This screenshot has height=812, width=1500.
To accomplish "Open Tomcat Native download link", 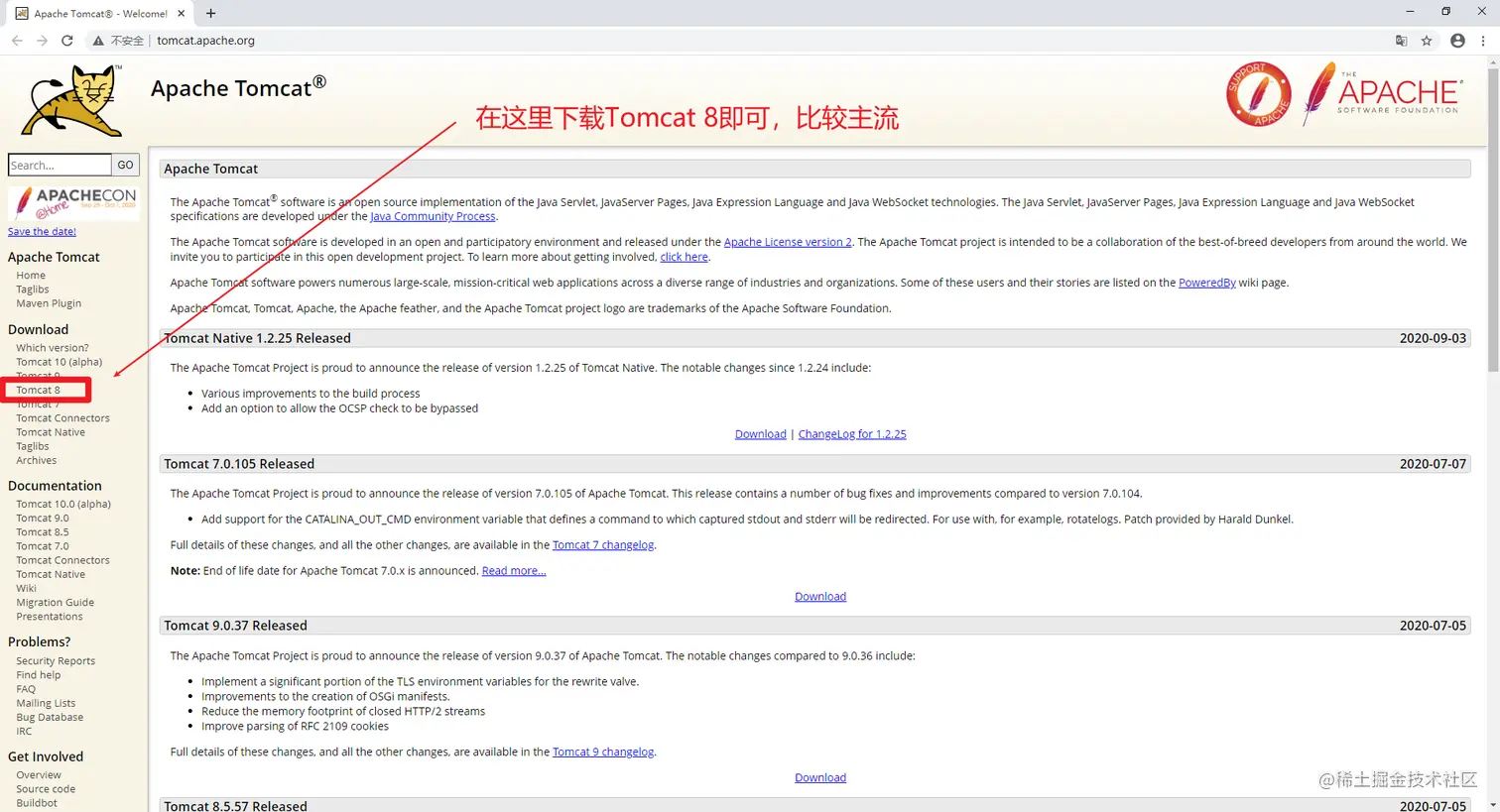I will point(51,432).
